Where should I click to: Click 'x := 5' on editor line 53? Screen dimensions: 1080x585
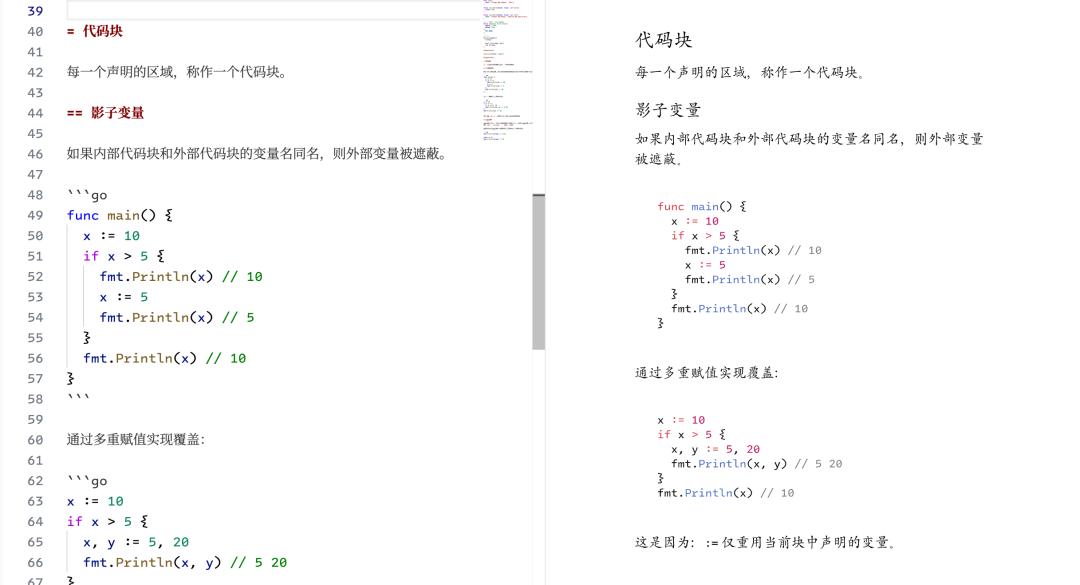tap(123, 297)
